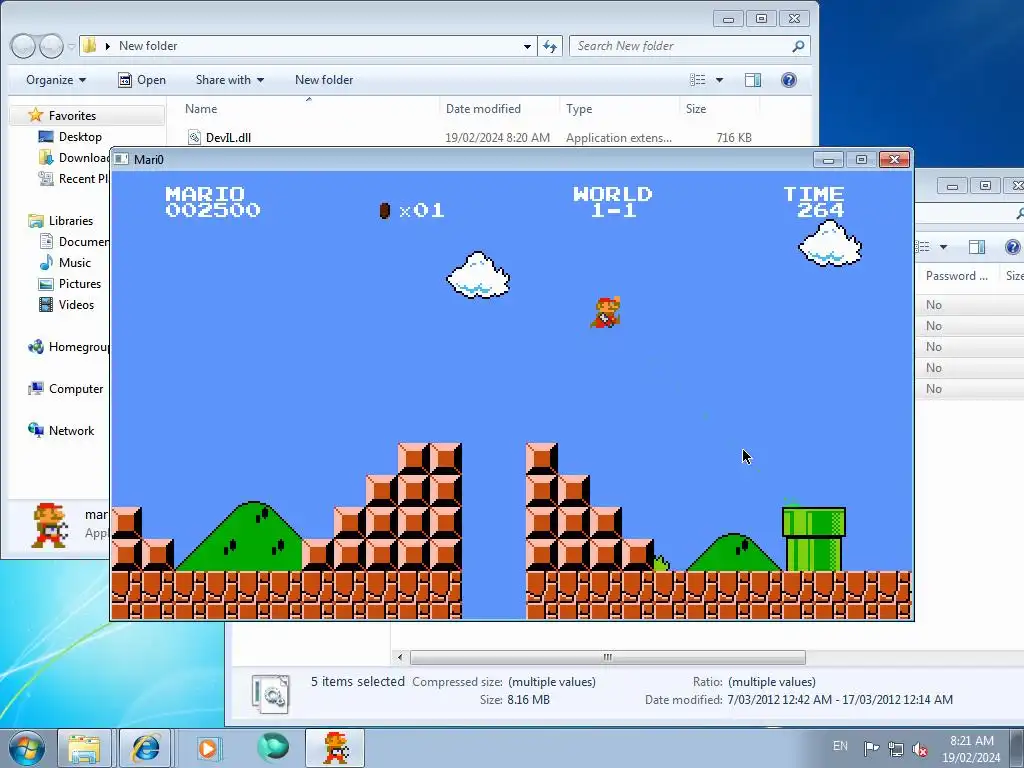Click the horizontal scrollbar in archive window

607,657
